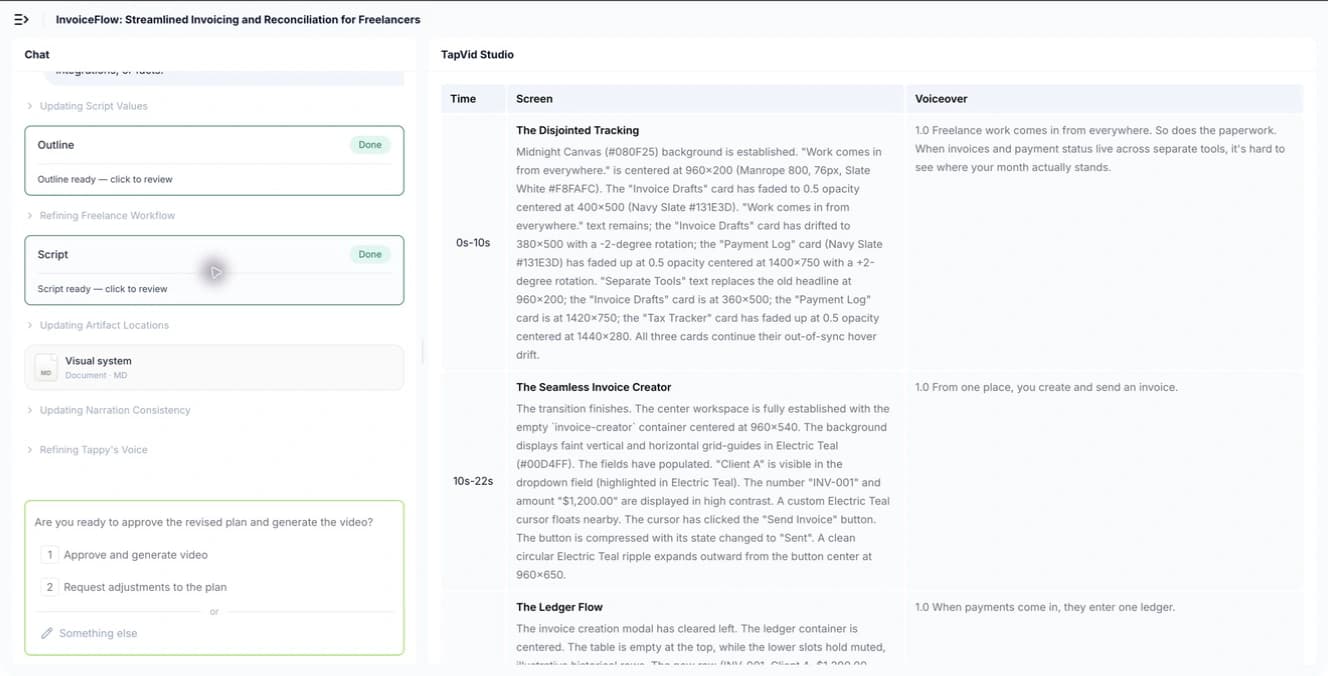1328x676 pixels.
Task: Click the Screen column header
Action: (x=534, y=99)
